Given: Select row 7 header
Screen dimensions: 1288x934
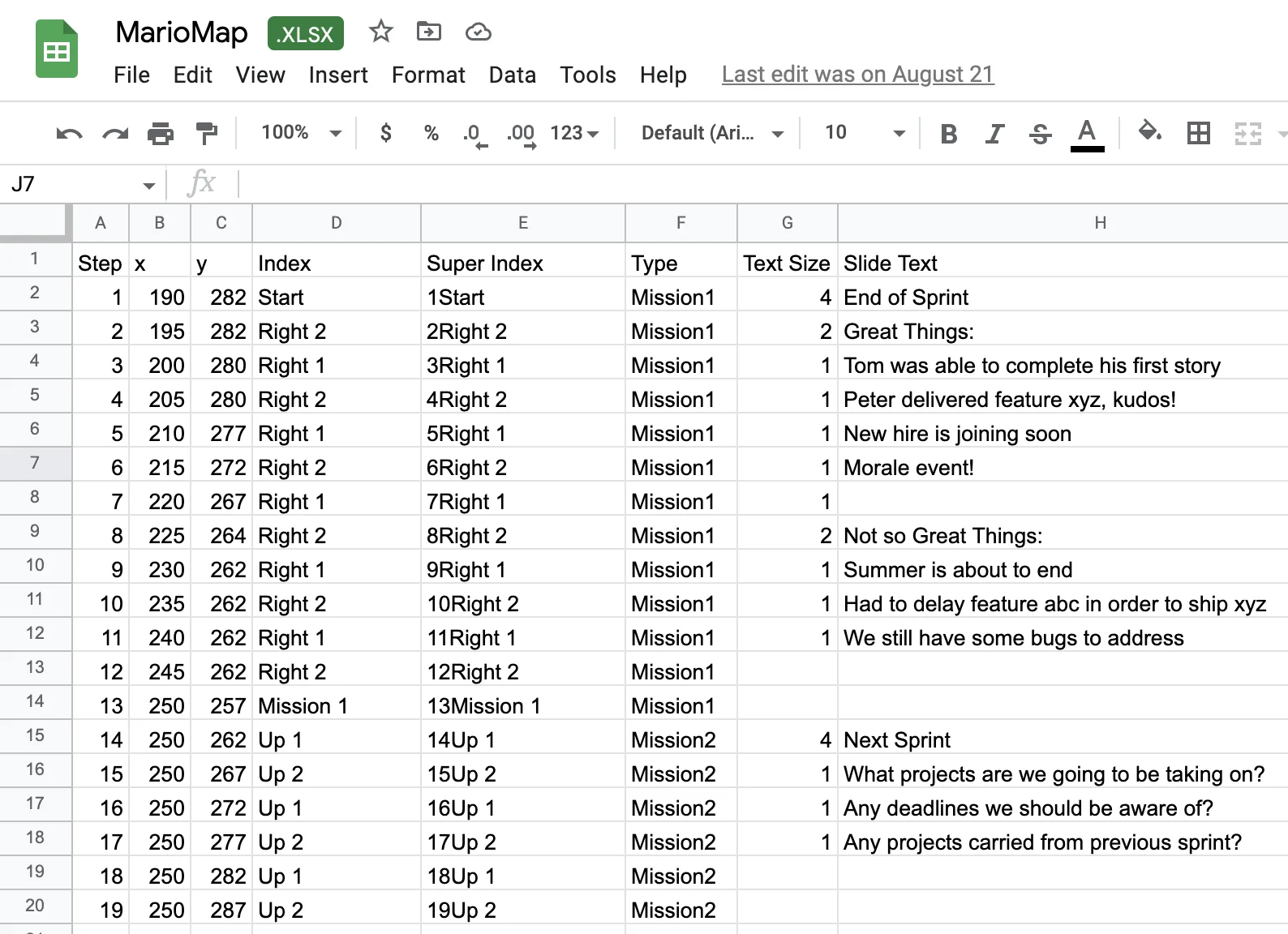Looking at the screenshot, I should pyautogui.click(x=35, y=464).
